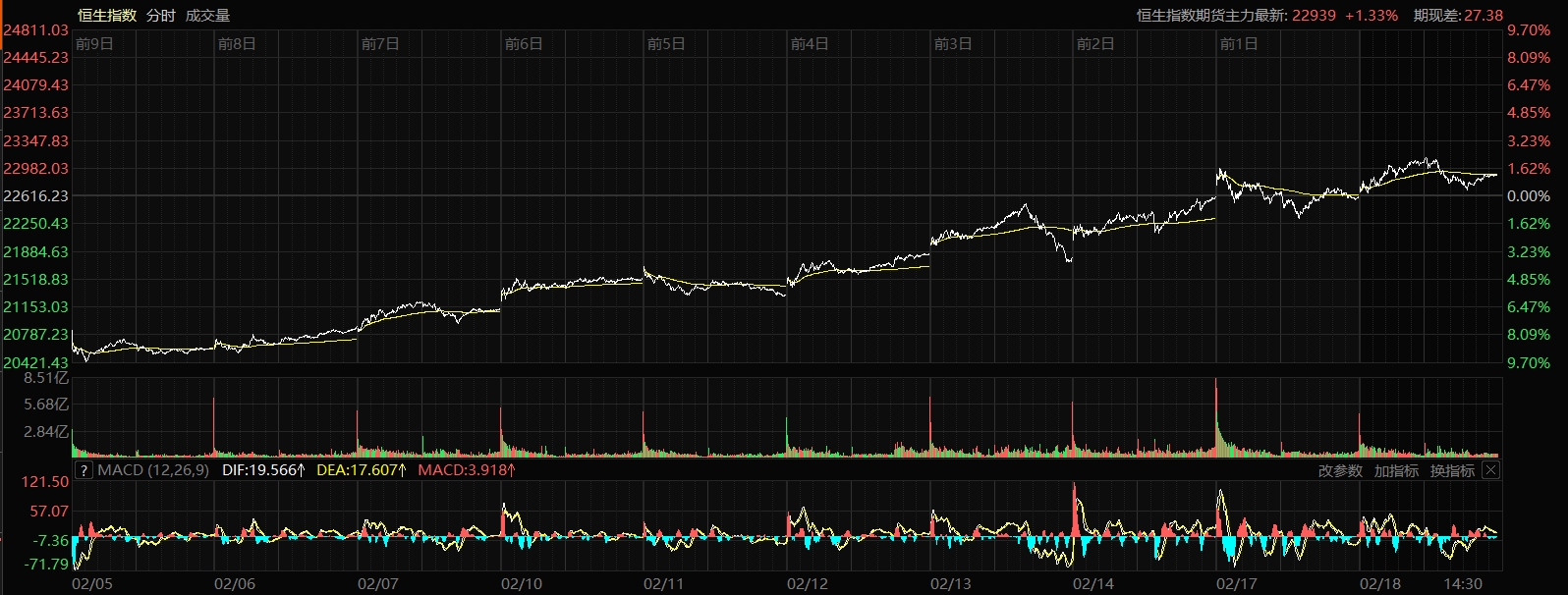Click the 02/17 date on time axis

click(1236, 583)
